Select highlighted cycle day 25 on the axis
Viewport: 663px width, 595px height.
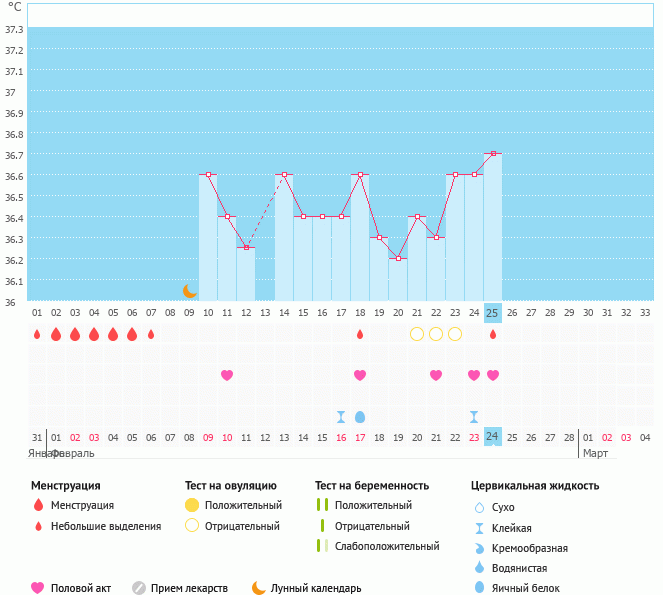[x=492, y=312]
